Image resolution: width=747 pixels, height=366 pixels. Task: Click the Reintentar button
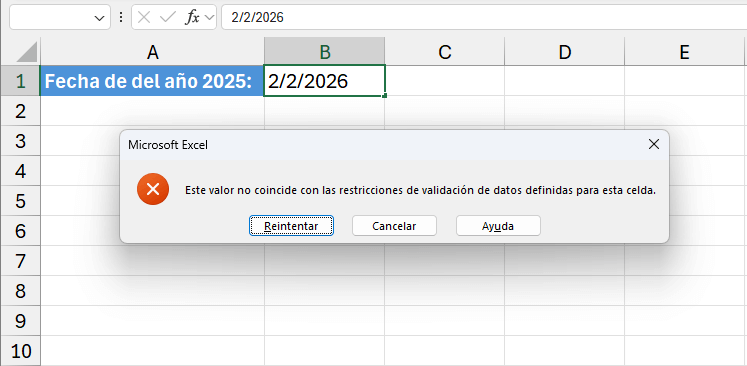[291, 225]
